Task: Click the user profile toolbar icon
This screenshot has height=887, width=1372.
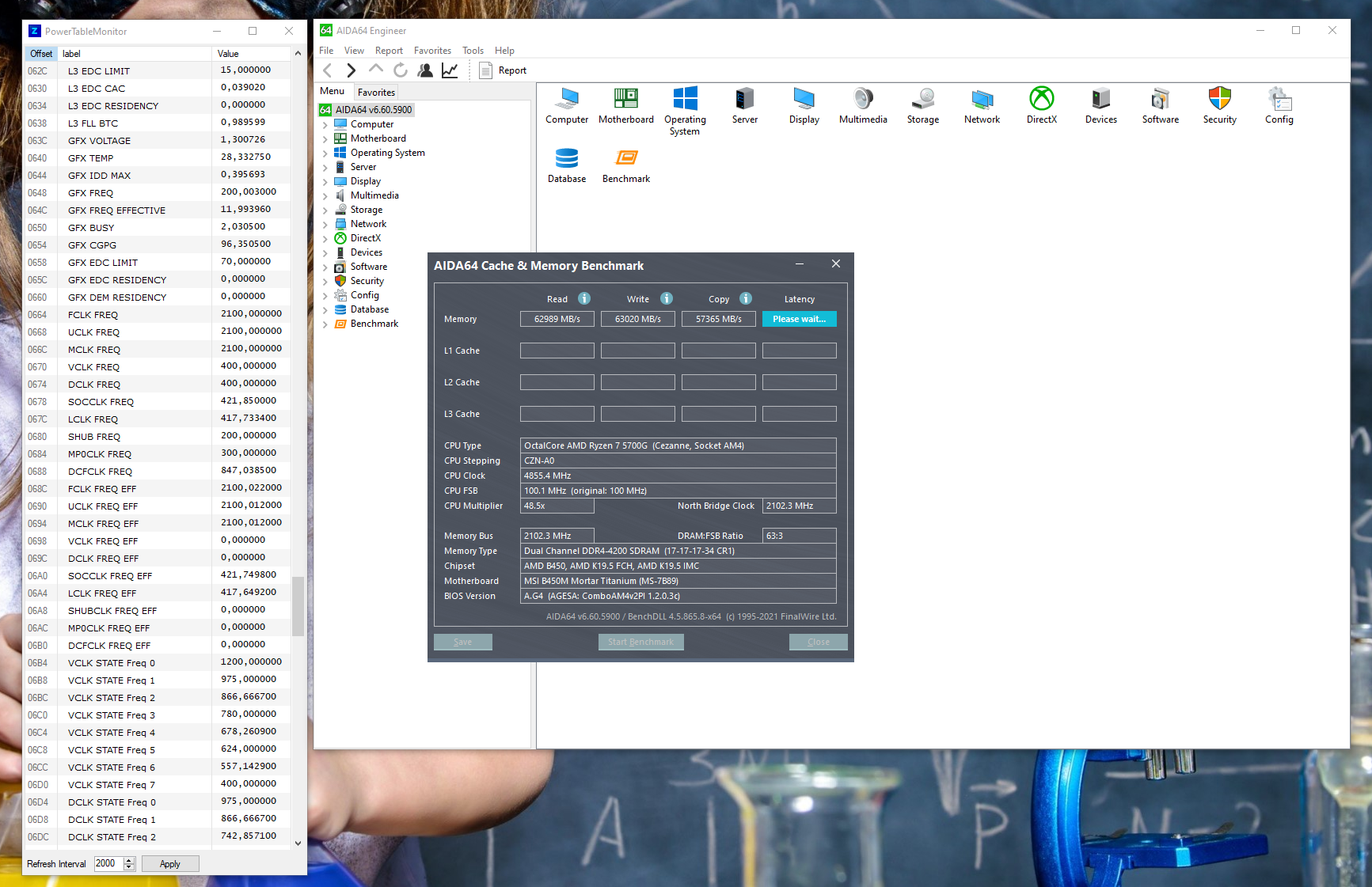Action: tap(425, 70)
